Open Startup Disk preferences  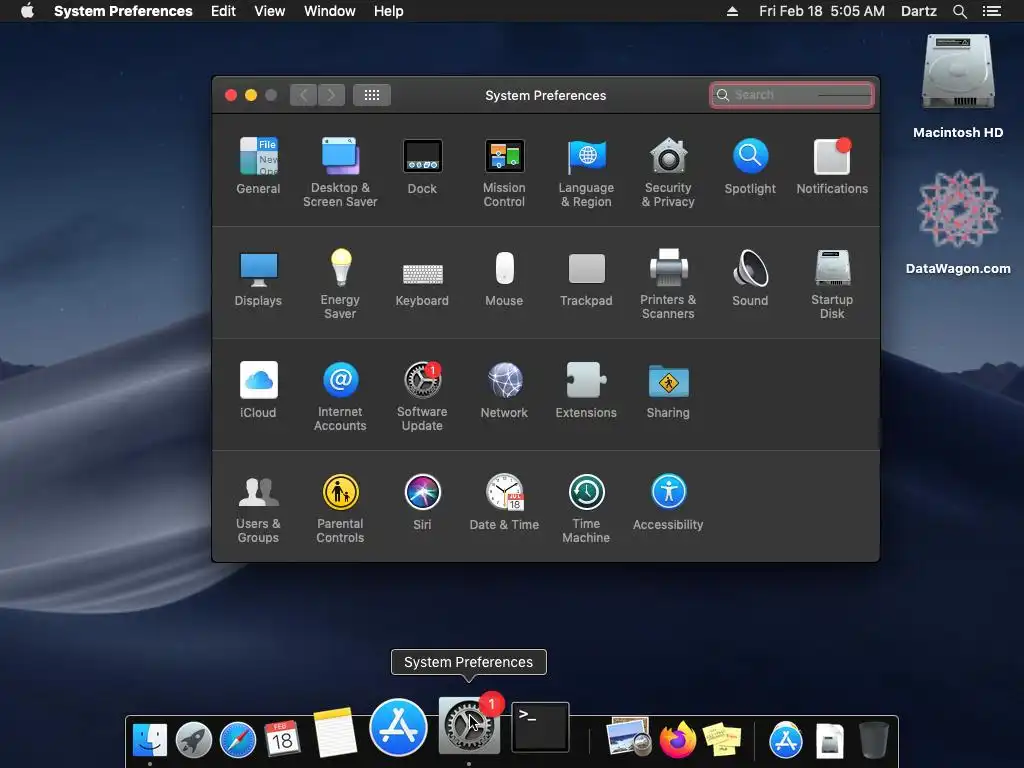point(831,284)
